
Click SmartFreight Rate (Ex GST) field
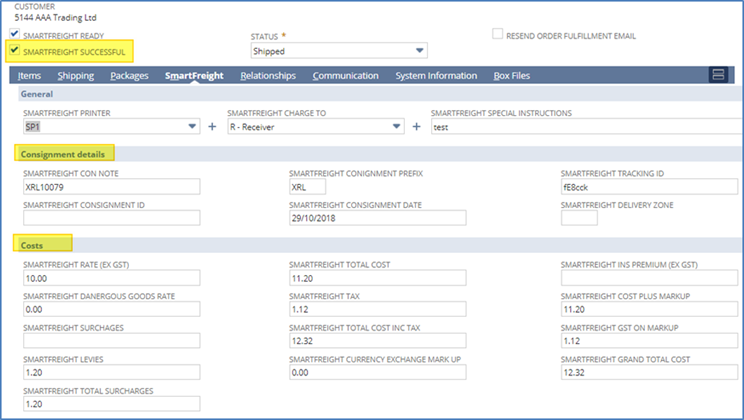tap(112, 278)
